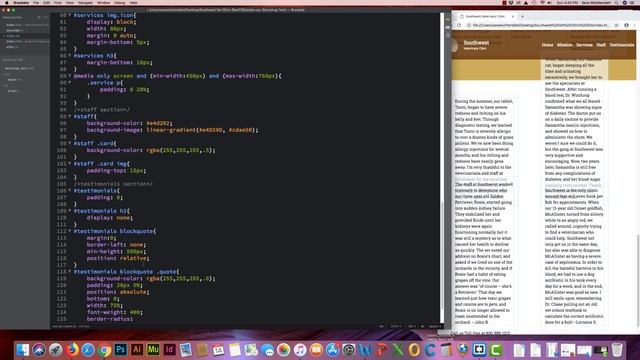Collapse @media query block fold arrow
640x360 pixels.
[70, 76]
